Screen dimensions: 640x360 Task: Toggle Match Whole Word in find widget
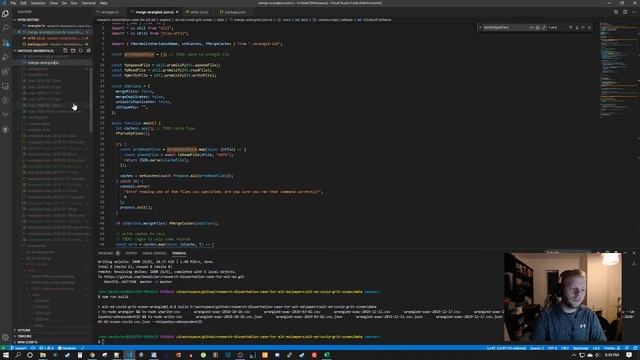point(537,27)
